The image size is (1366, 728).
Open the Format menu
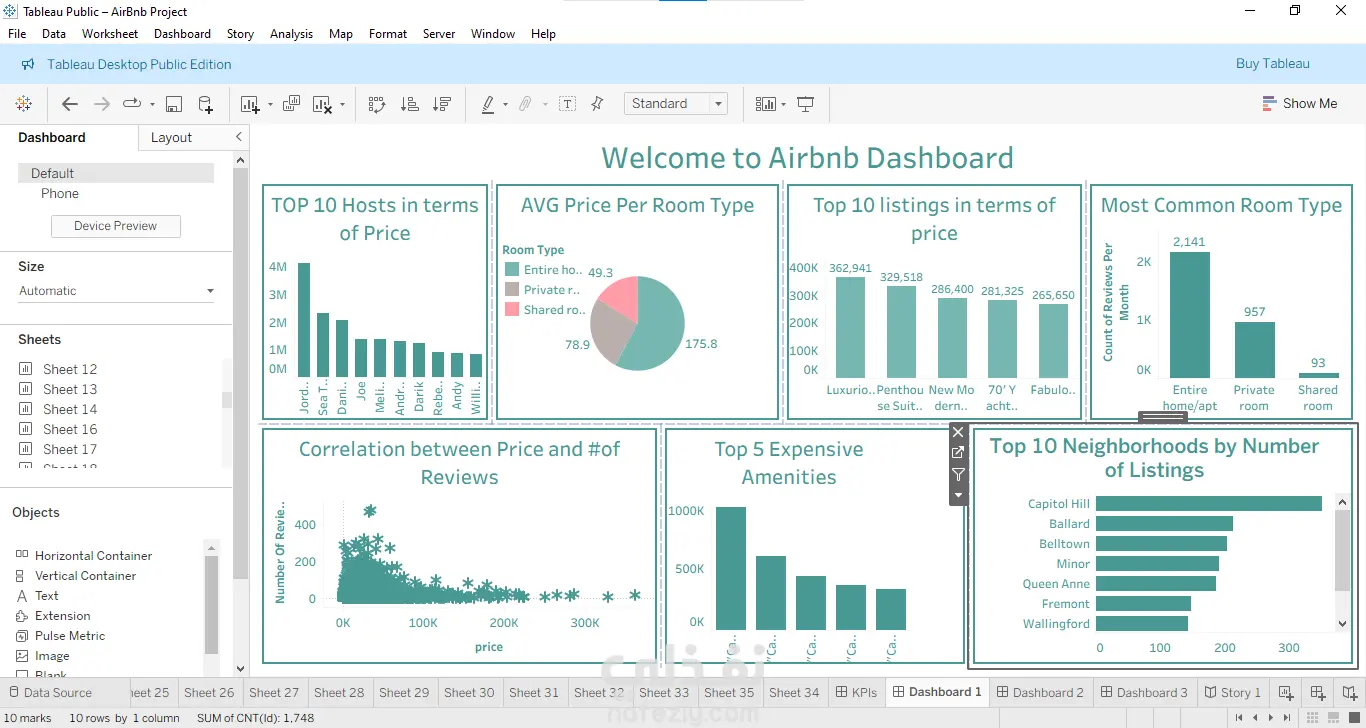click(388, 34)
